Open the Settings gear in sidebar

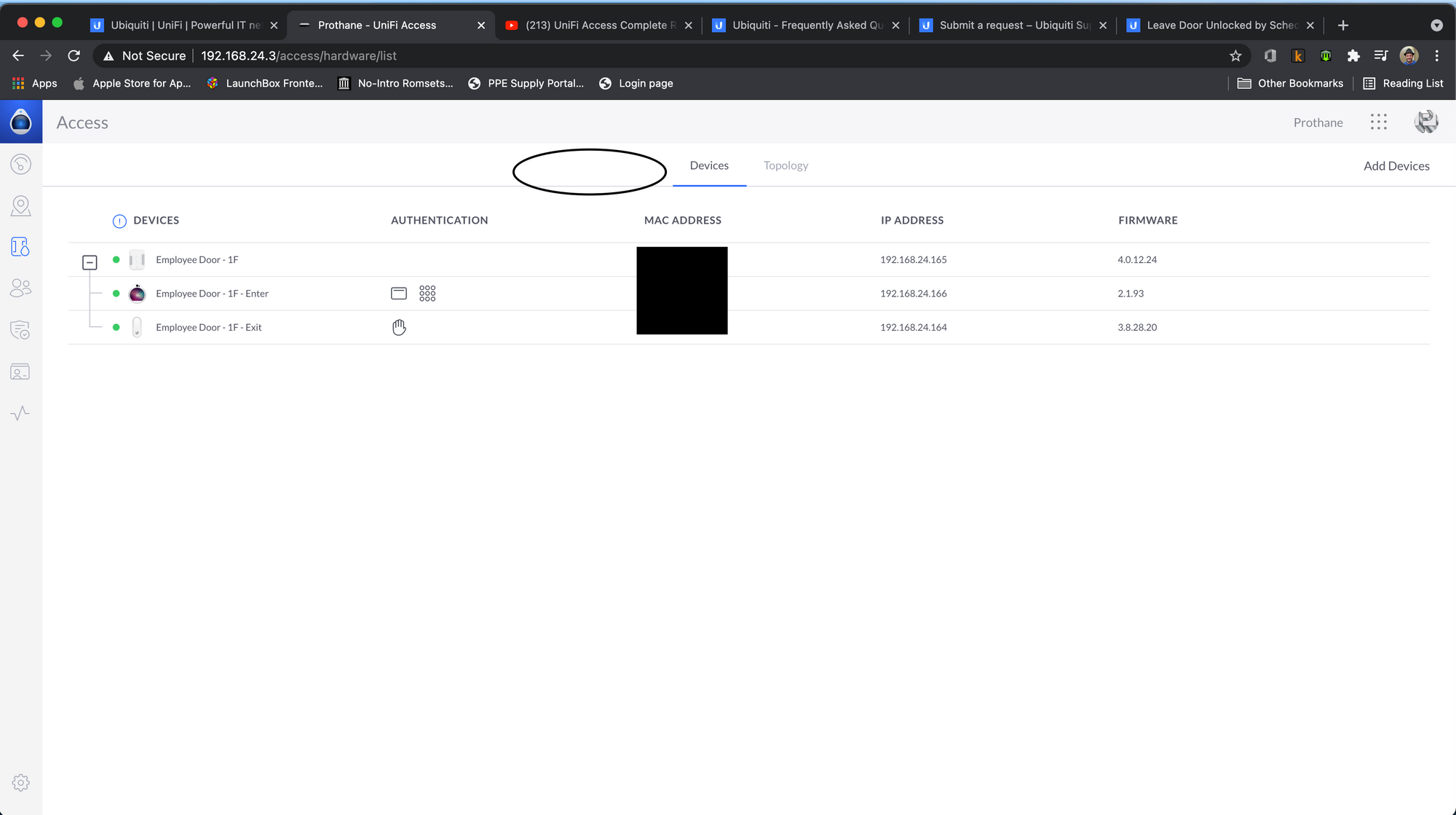coord(20,782)
